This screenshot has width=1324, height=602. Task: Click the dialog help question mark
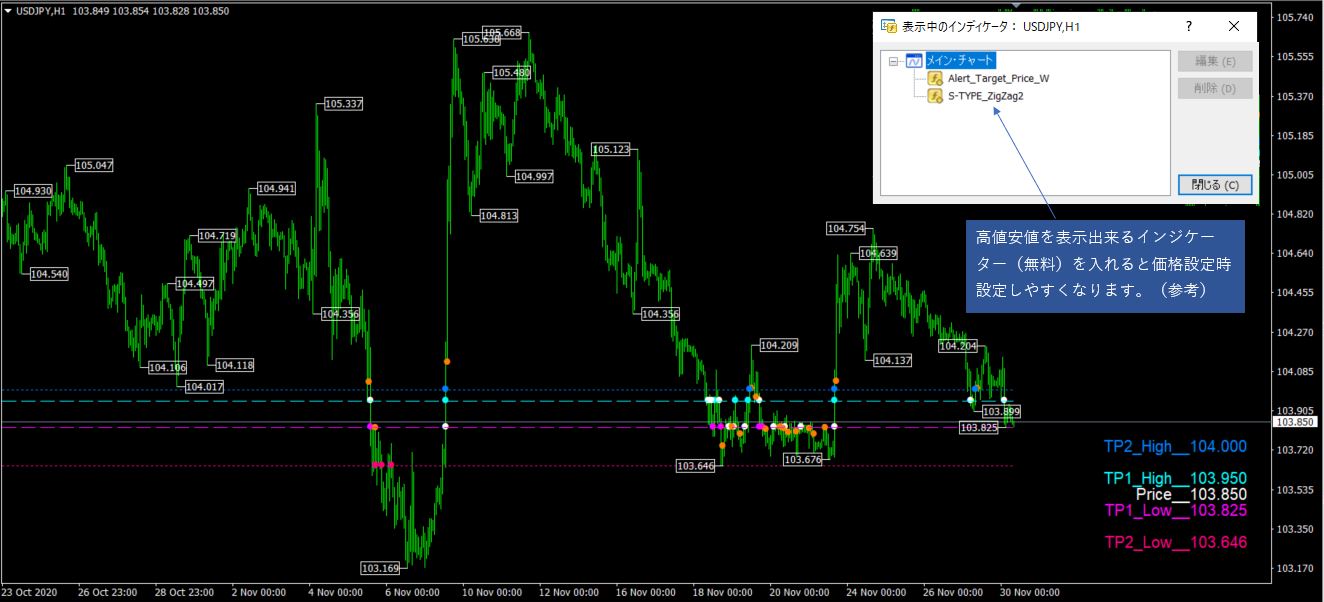tap(1189, 27)
